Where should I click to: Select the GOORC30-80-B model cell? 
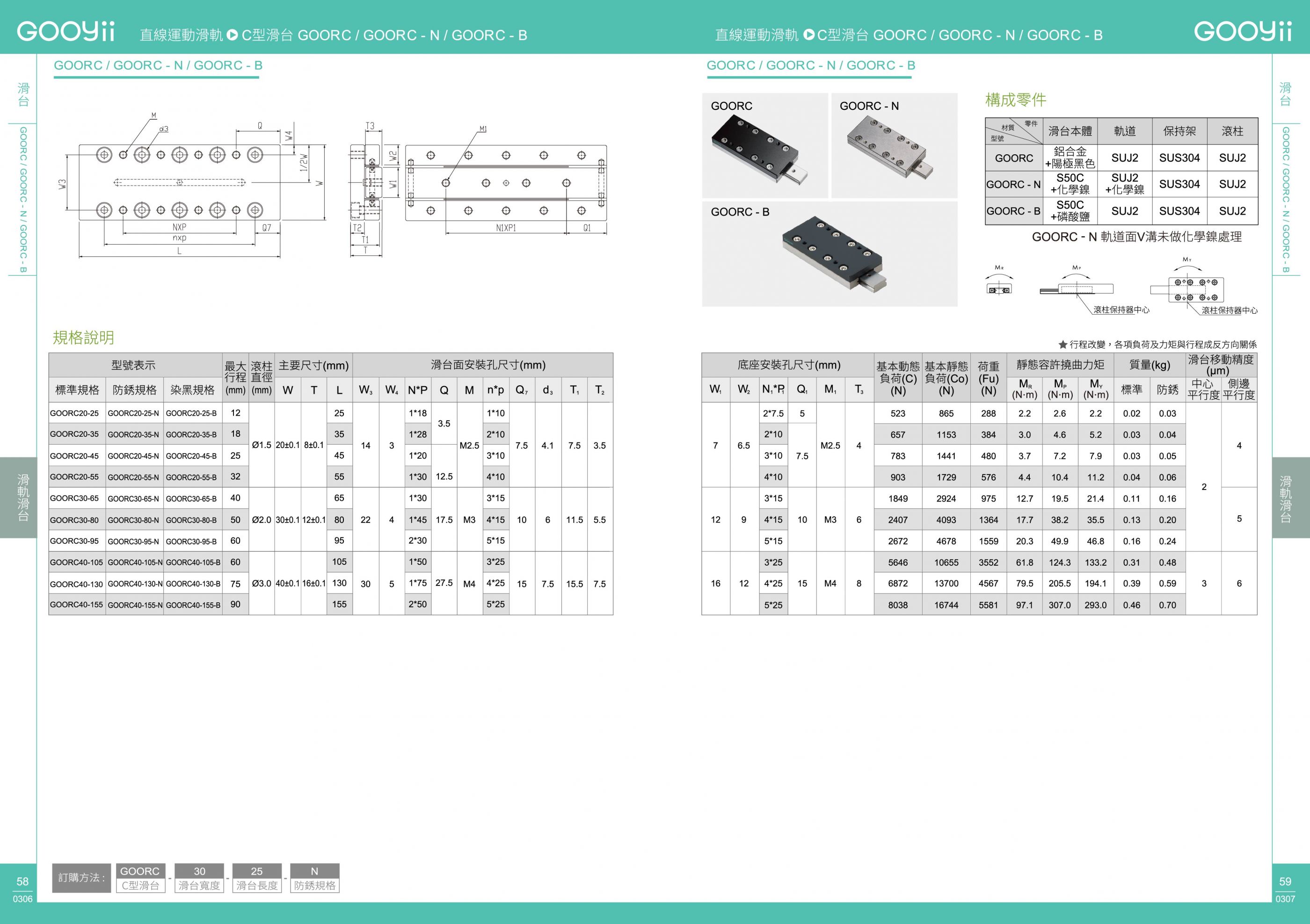[193, 520]
